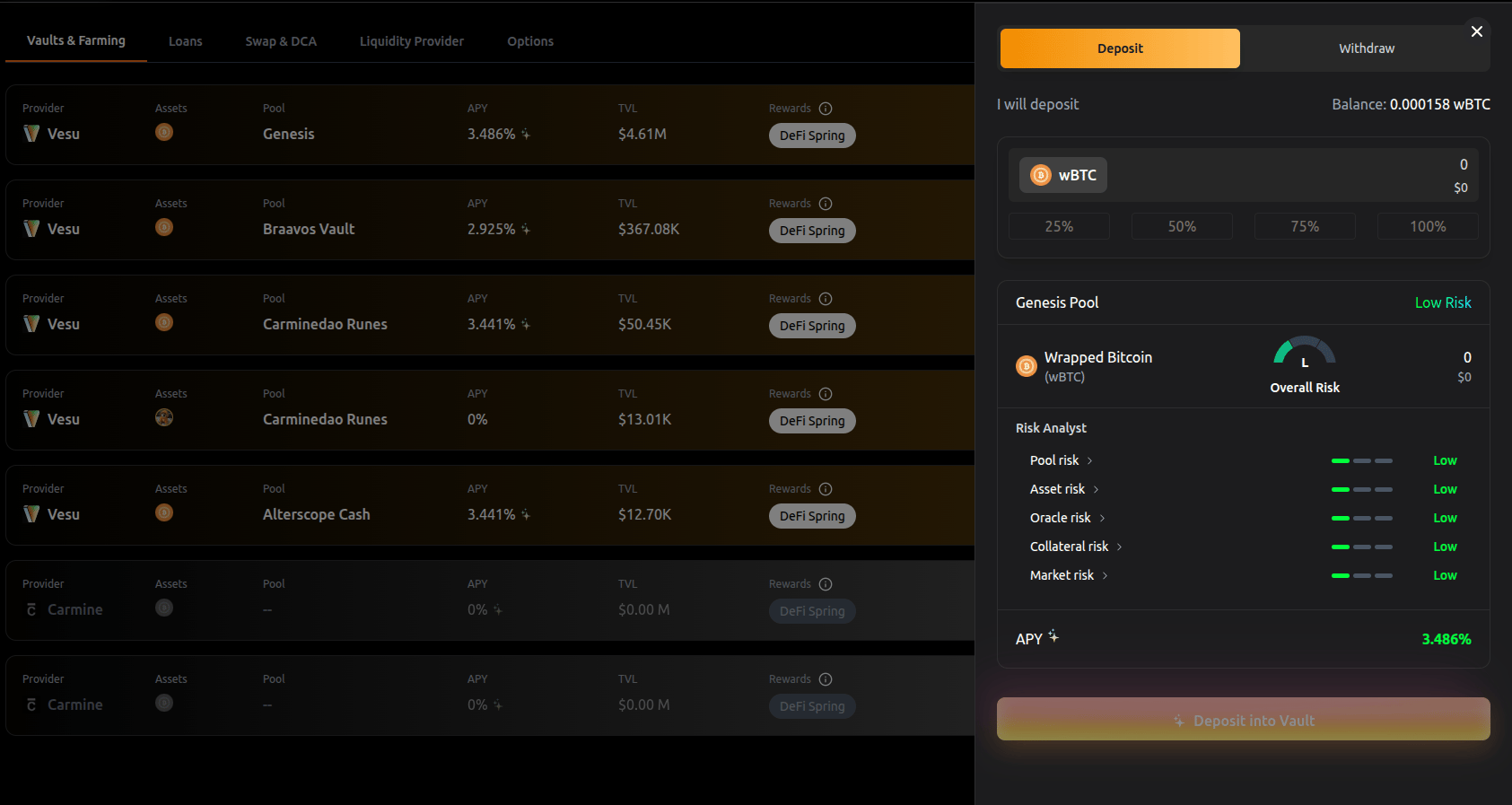Viewport: 1512px width, 805px height.
Task: Open the Liquidity Provider tab
Action: [412, 41]
